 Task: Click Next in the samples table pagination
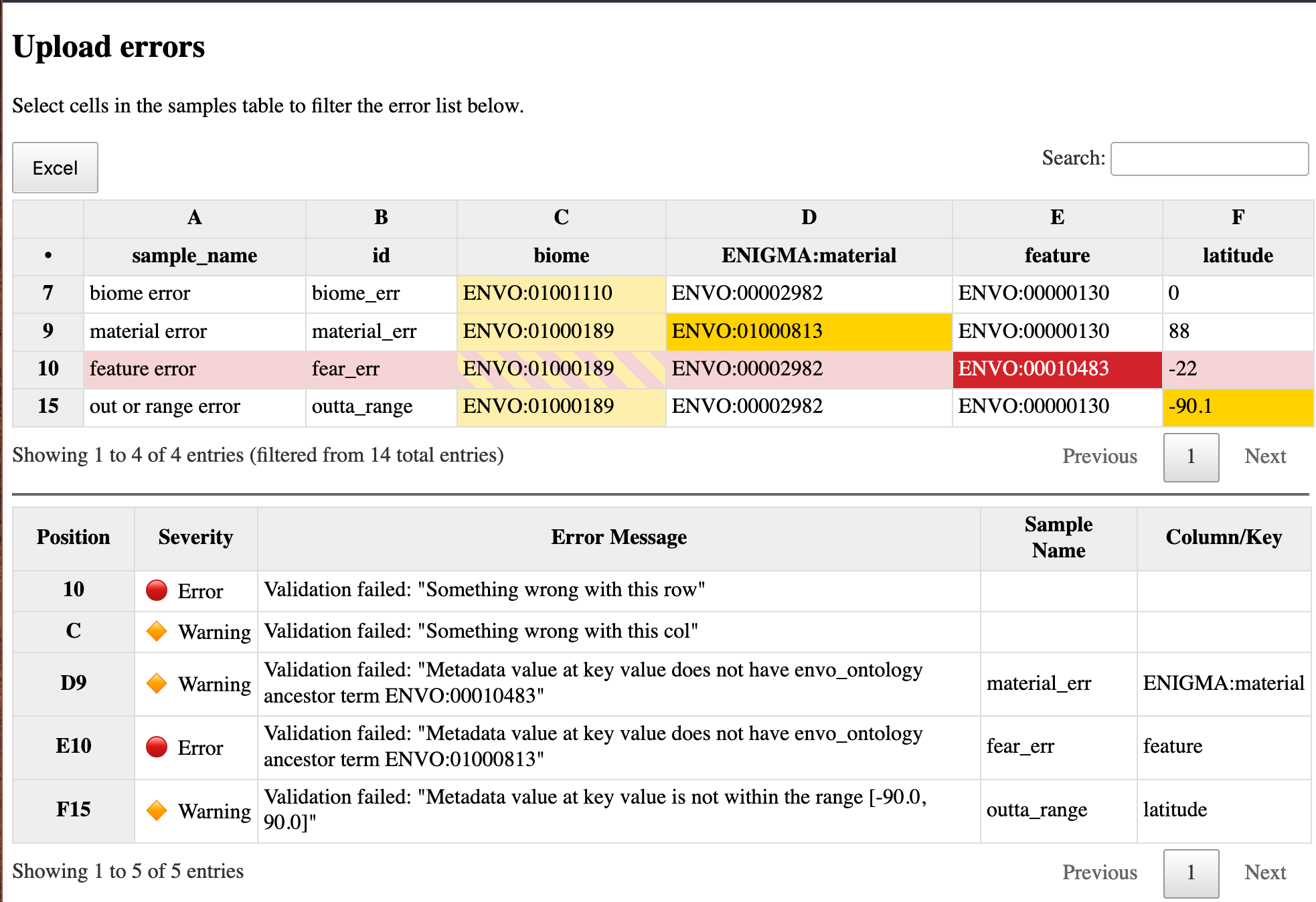tap(1265, 456)
